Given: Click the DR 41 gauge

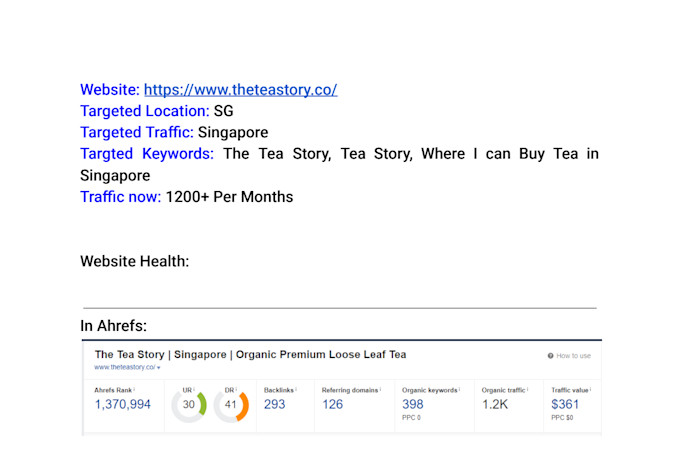Looking at the screenshot, I should point(231,405).
